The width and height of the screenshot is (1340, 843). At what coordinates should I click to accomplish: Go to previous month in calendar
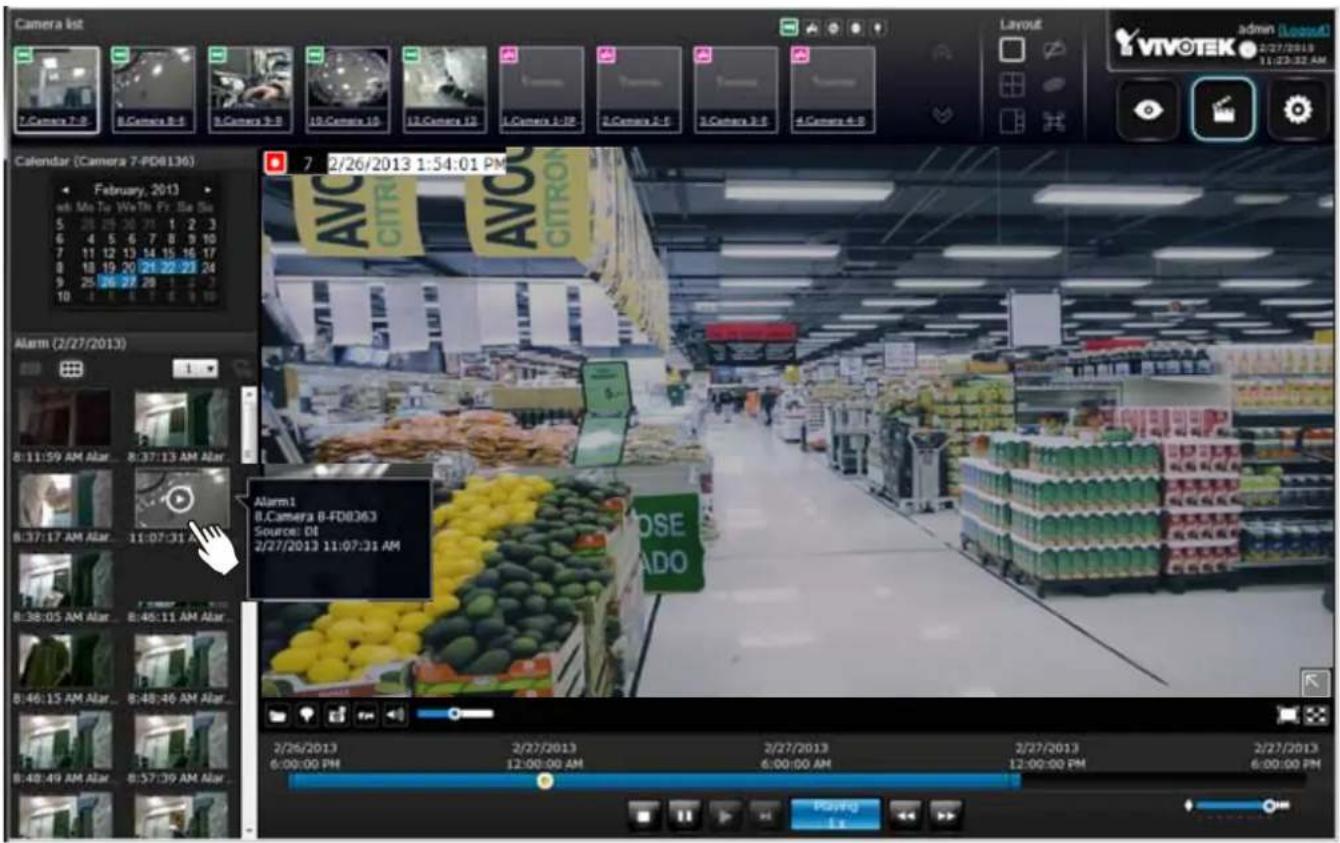click(65, 189)
